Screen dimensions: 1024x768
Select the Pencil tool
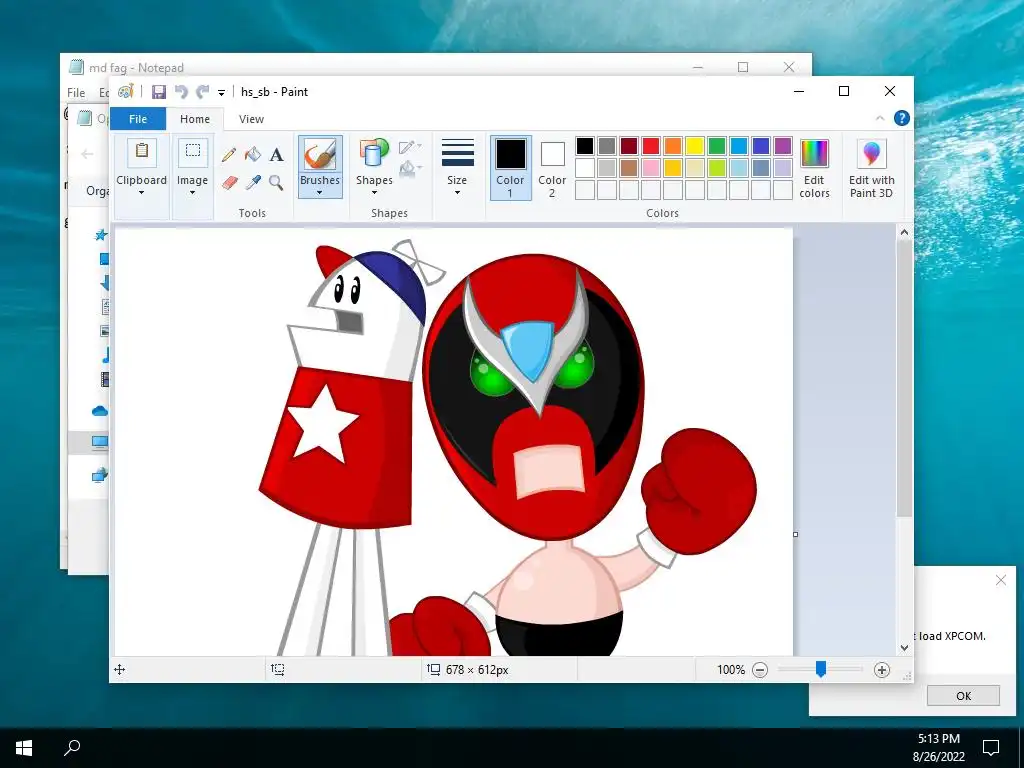tap(229, 155)
